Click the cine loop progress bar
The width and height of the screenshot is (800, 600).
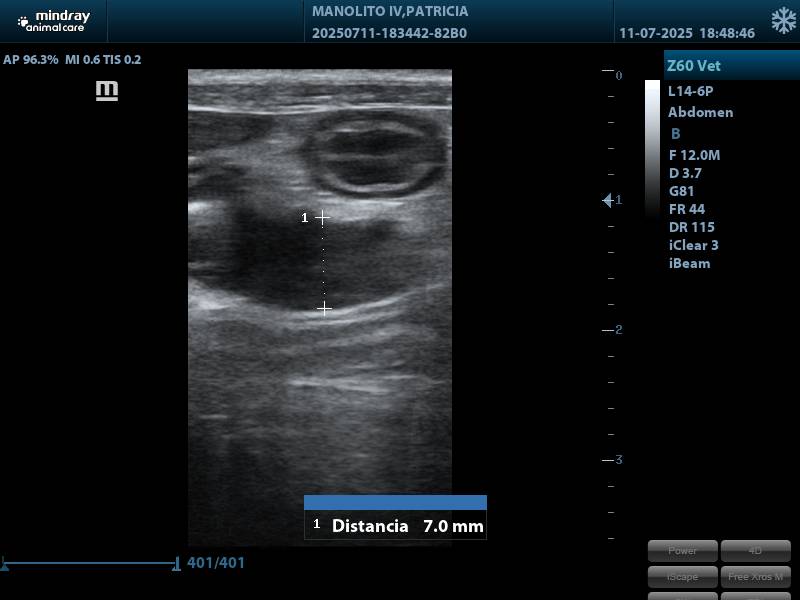(90, 564)
